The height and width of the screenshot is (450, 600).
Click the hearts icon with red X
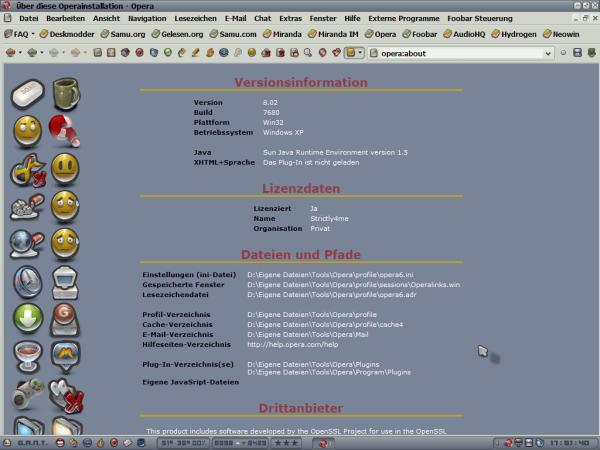(66, 396)
